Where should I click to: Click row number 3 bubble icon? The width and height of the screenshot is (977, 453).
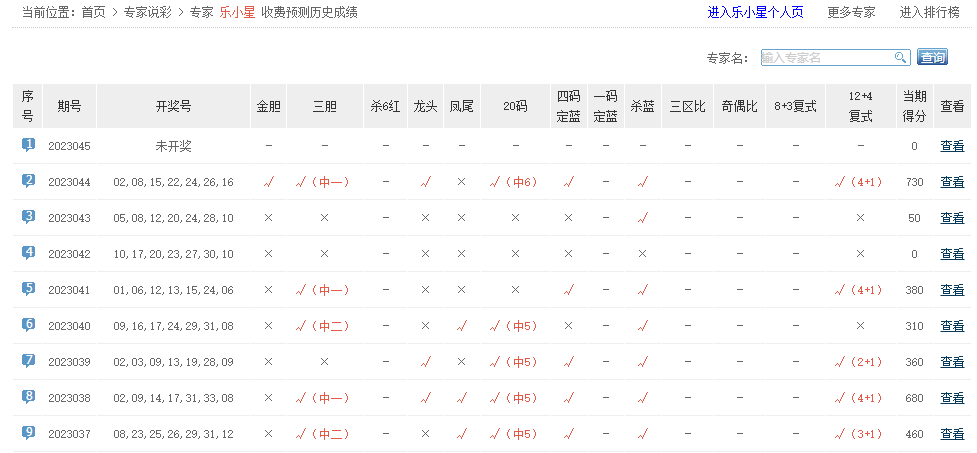(x=28, y=217)
